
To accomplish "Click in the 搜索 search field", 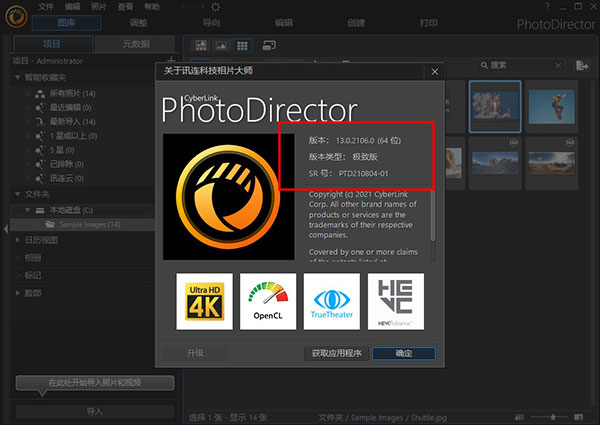I will pyautogui.click(x=520, y=65).
